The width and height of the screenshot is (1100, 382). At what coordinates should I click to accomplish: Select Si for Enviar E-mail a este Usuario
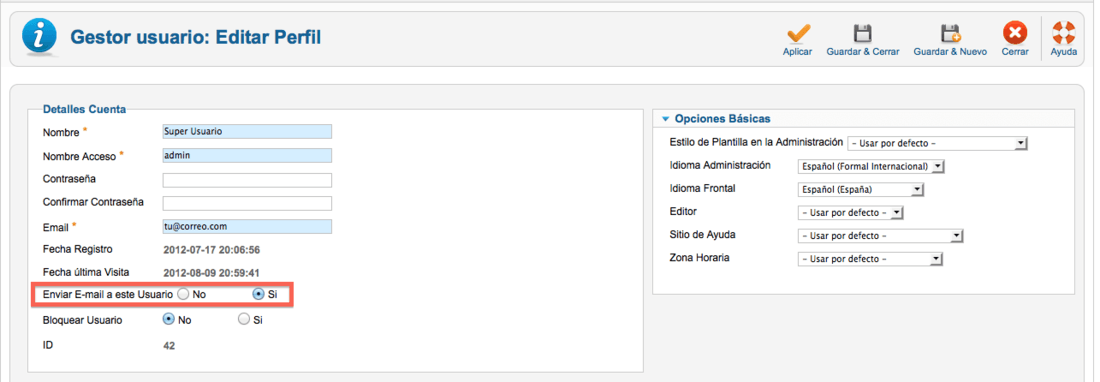click(257, 295)
